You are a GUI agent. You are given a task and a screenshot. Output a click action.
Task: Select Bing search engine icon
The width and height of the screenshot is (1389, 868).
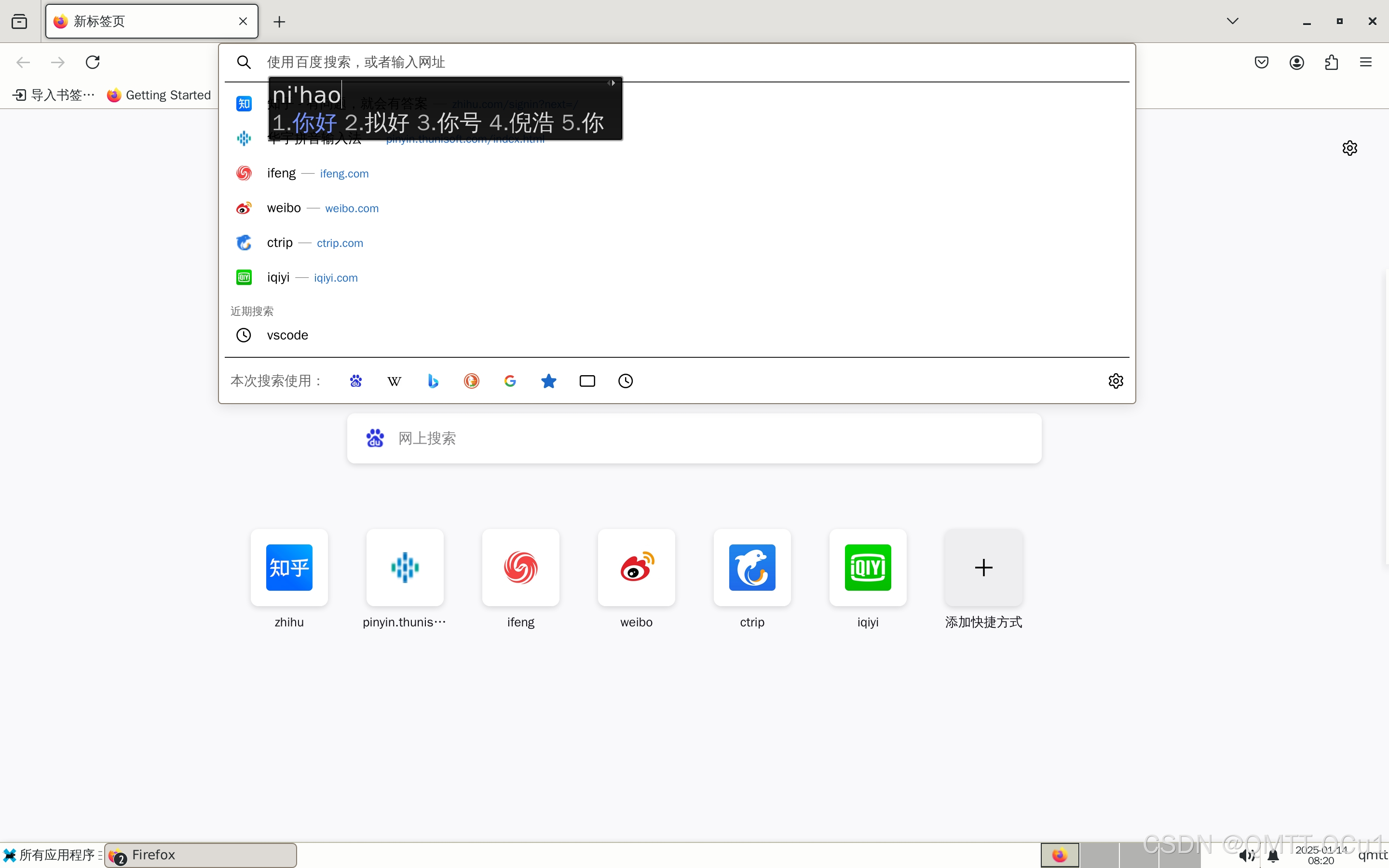tap(433, 381)
